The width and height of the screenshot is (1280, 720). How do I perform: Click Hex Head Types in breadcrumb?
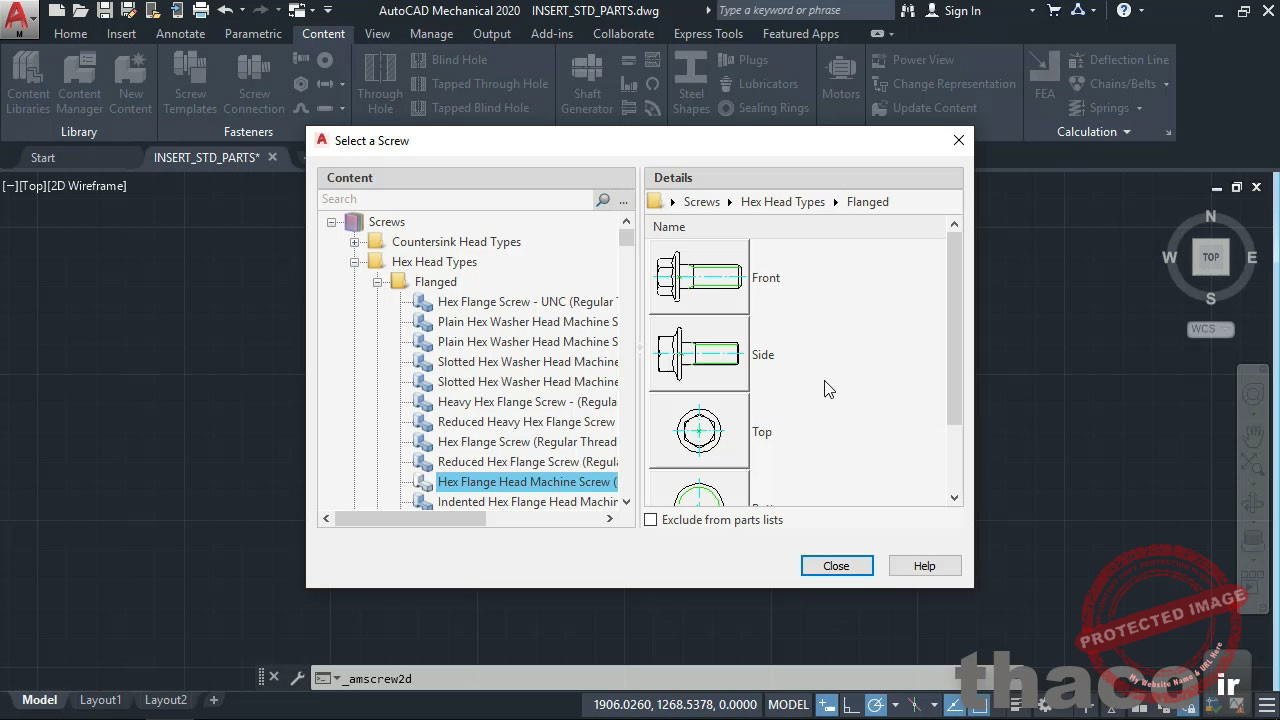(x=782, y=202)
